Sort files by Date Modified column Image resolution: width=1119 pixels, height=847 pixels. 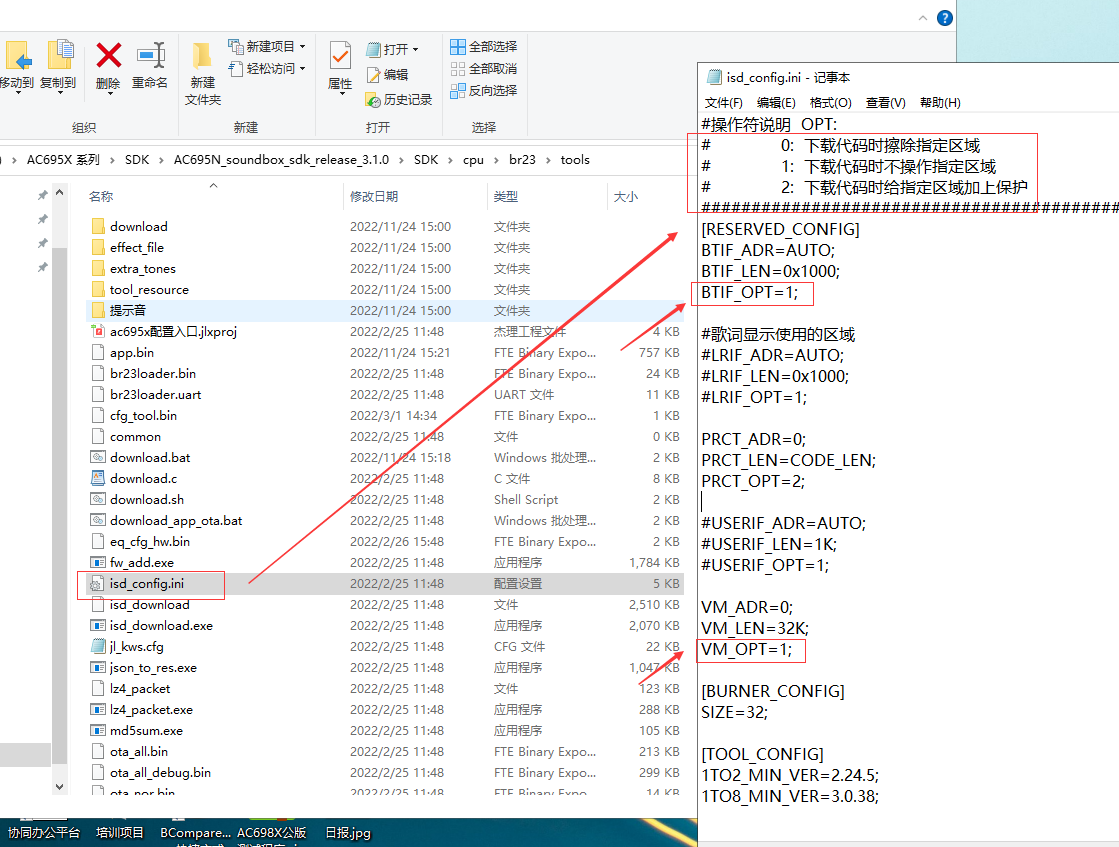click(x=373, y=196)
